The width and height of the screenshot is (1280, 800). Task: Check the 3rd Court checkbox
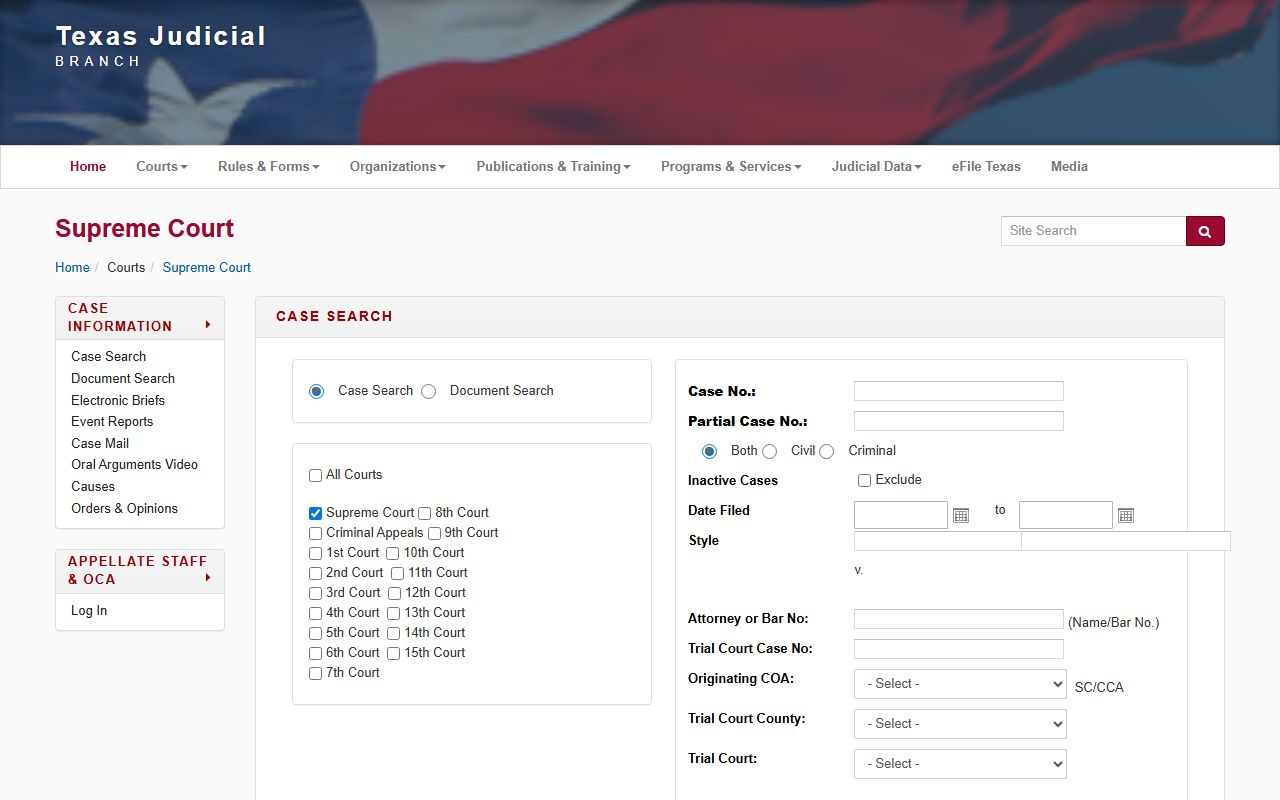point(316,593)
